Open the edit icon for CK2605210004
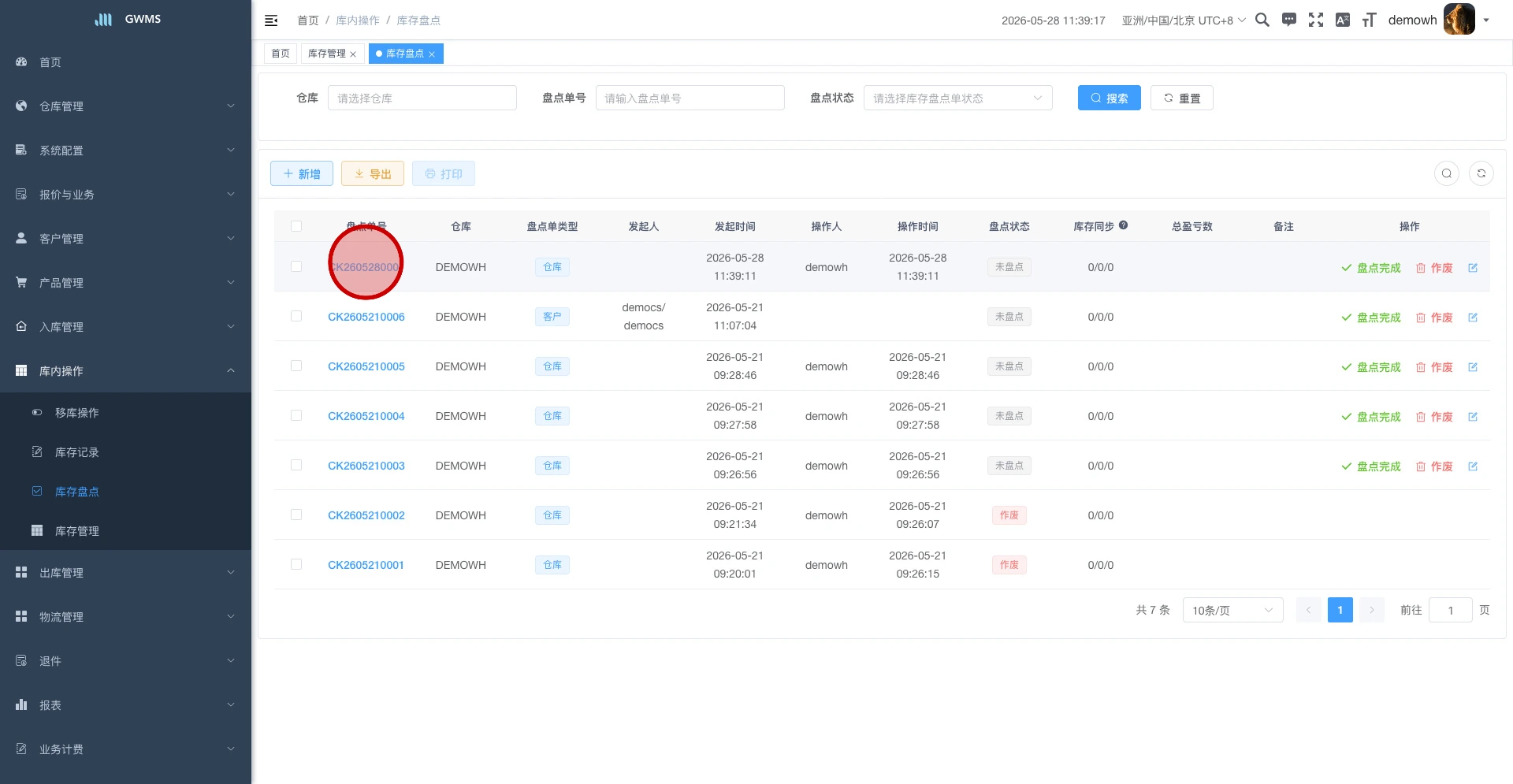 point(1473,417)
